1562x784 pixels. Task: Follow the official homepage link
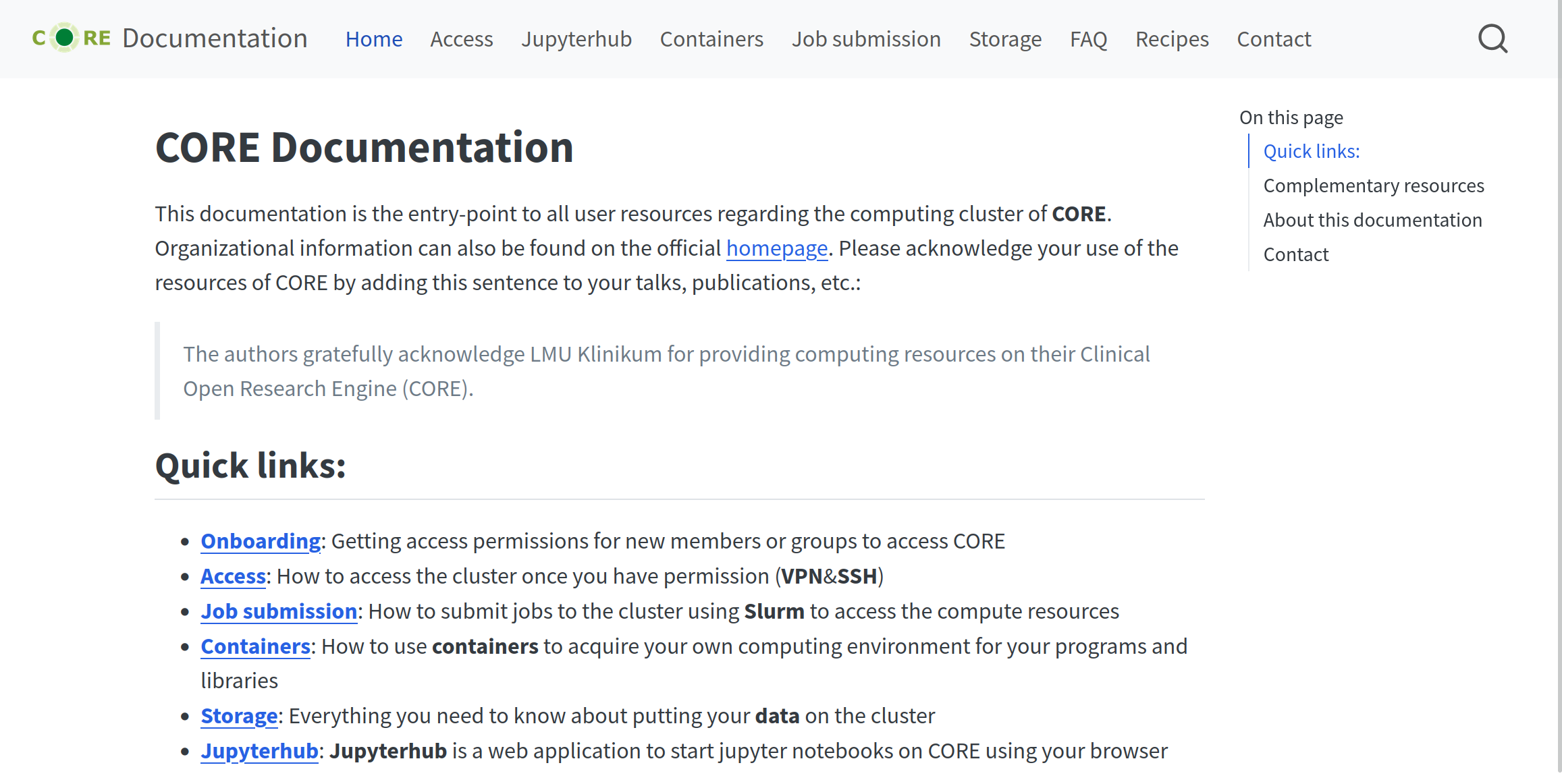[777, 248]
